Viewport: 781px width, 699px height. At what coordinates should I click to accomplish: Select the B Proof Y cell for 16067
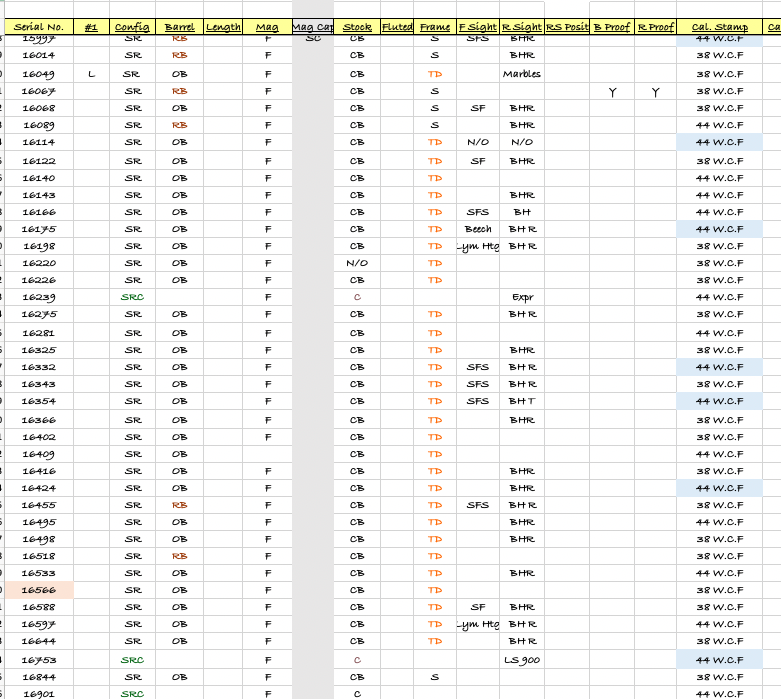(612, 92)
